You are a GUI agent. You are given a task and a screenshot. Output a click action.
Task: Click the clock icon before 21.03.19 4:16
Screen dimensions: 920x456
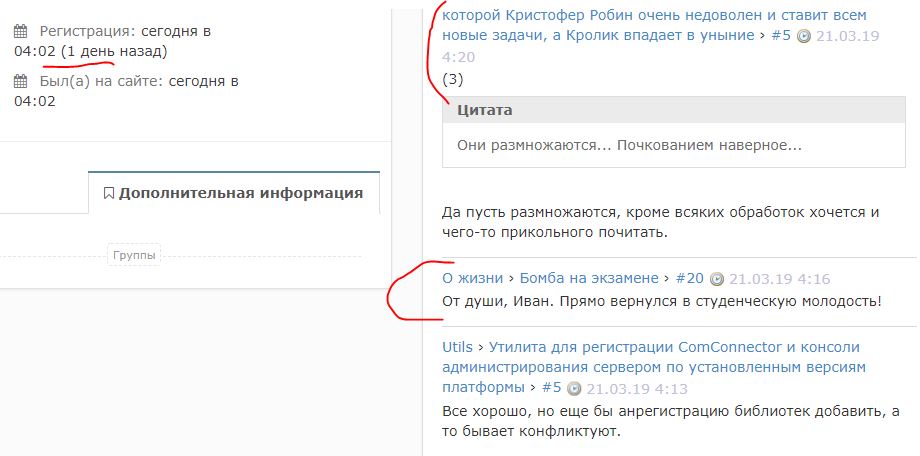tap(716, 279)
